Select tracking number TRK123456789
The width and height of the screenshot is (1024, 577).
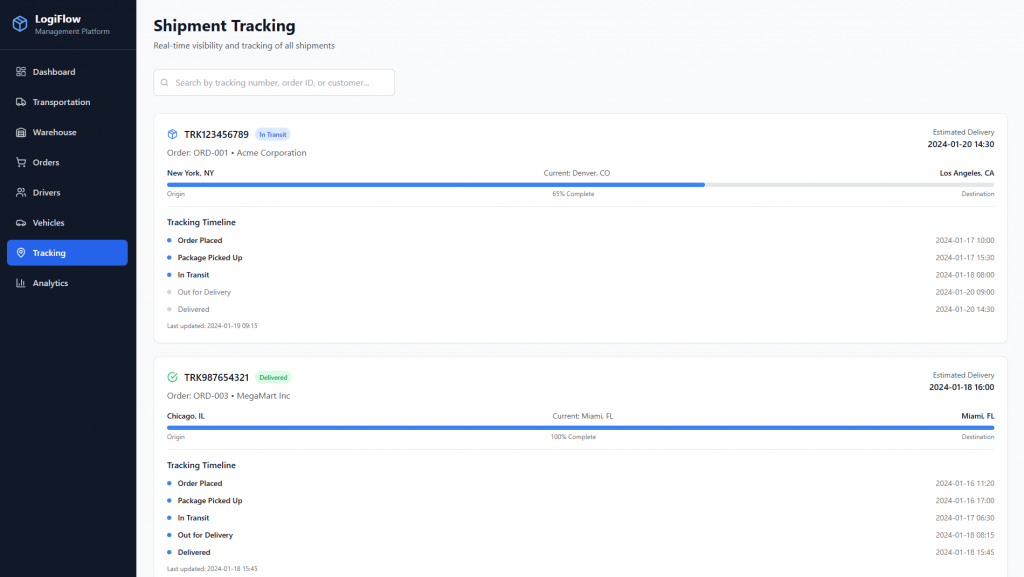[216, 134]
